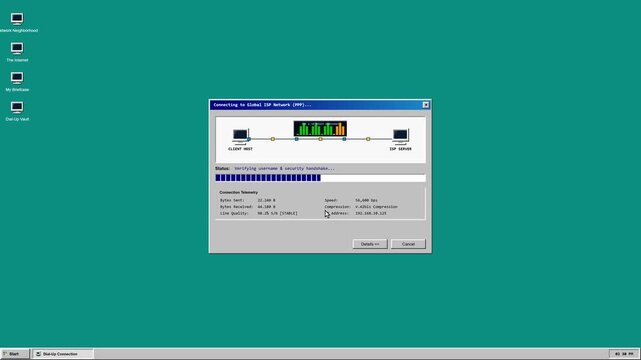Click the Line Quality STABLE value
Image resolution: width=641 pixels, height=360 pixels.
pyautogui.click(x=278, y=213)
